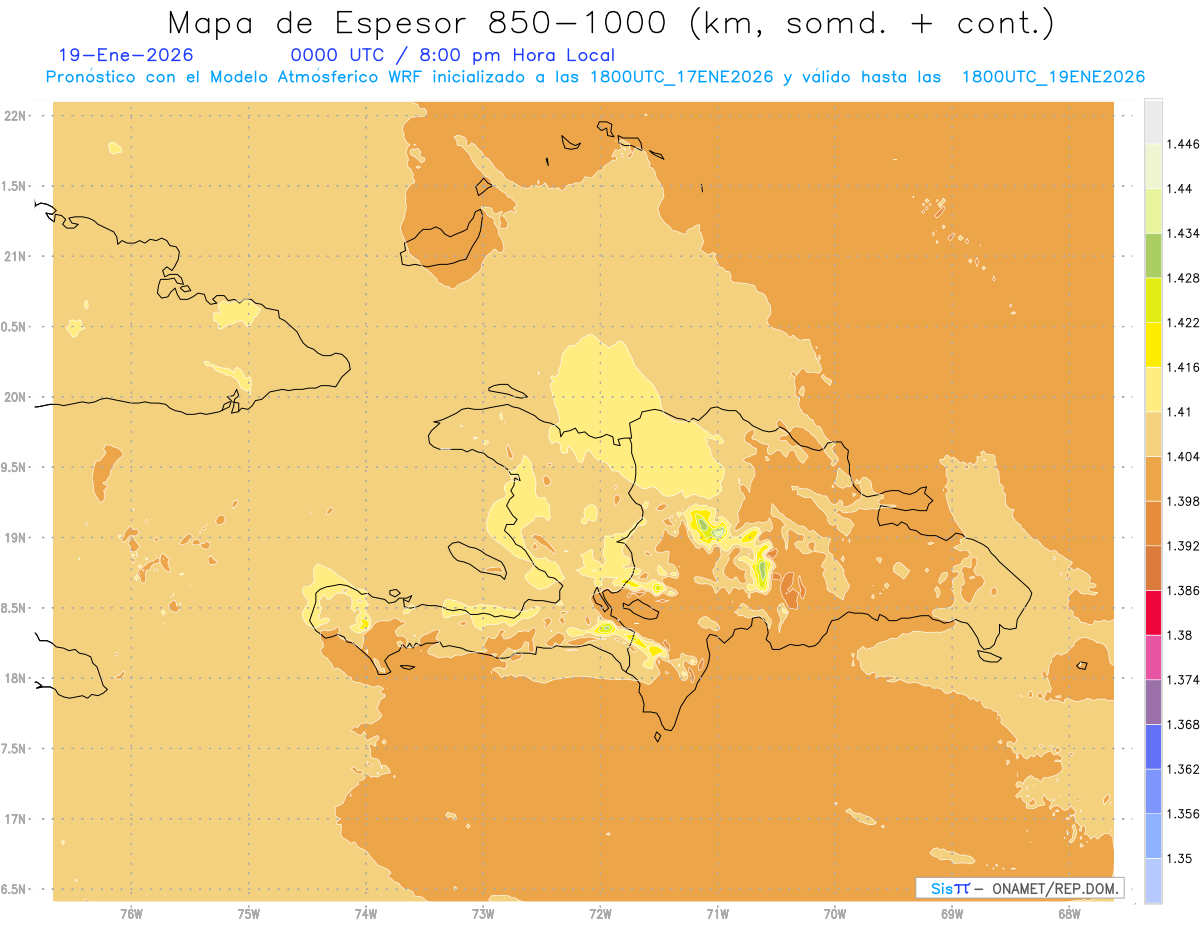Click the color bar label "1.374"
The width and height of the screenshot is (1200, 927).
pyautogui.click(x=1182, y=680)
